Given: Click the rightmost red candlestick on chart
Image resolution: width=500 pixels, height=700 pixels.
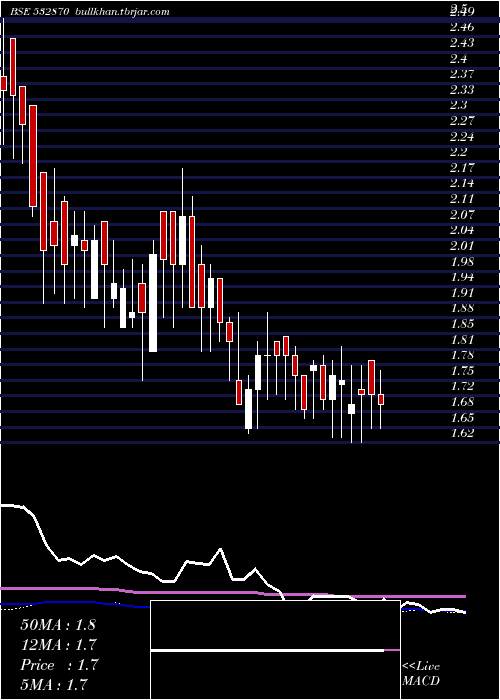Looking at the screenshot, I should pyautogui.click(x=381, y=400).
